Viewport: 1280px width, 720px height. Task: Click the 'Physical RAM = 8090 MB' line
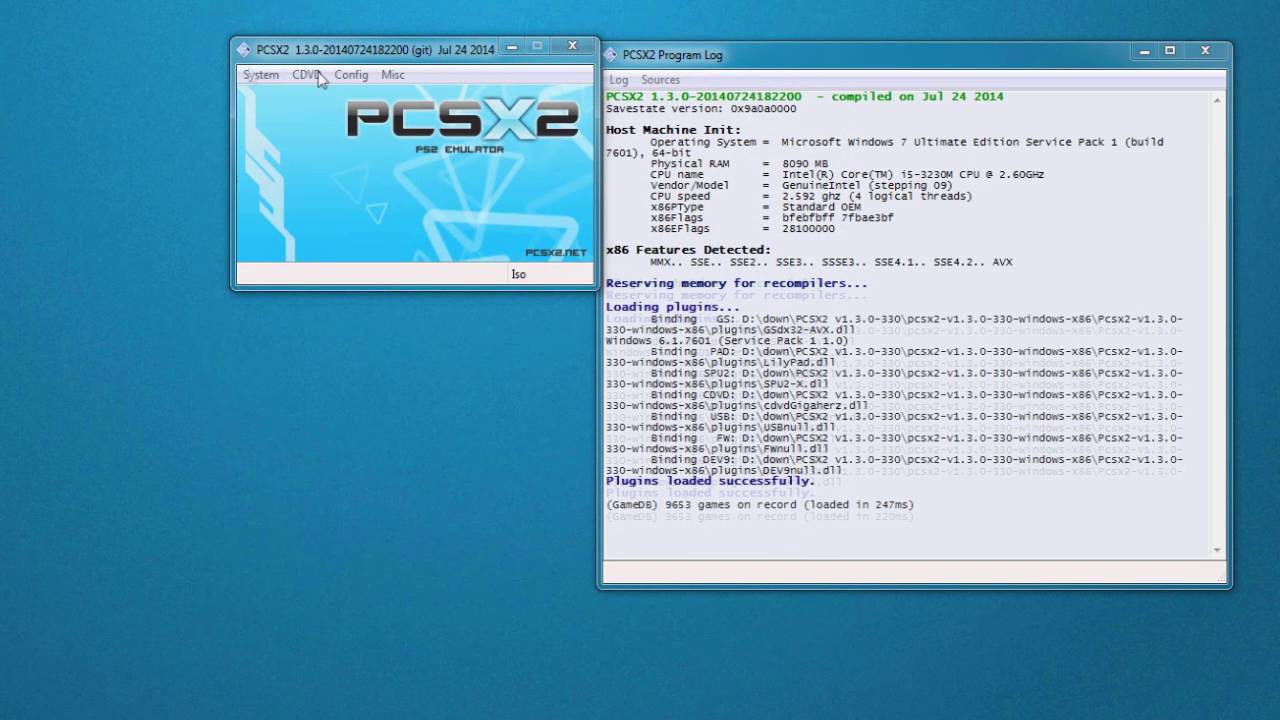click(739, 164)
